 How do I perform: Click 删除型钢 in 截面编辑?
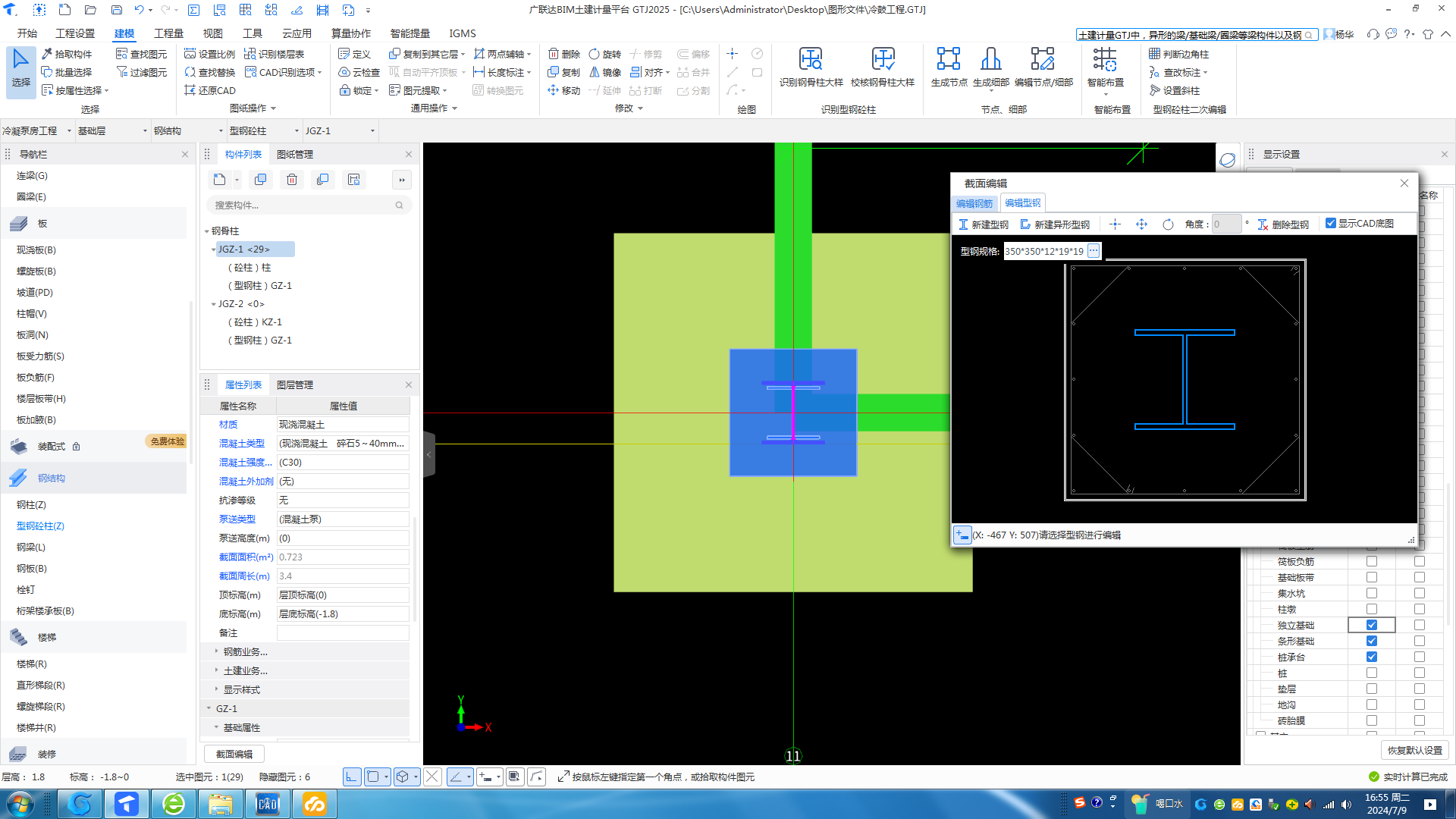(1283, 224)
